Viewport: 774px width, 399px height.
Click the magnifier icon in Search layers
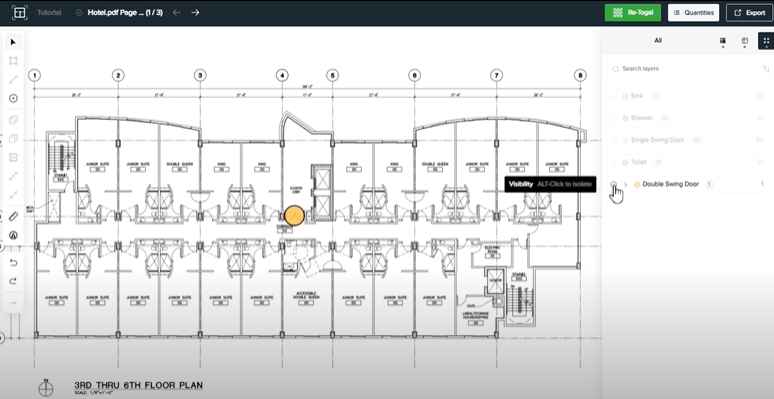pos(616,69)
